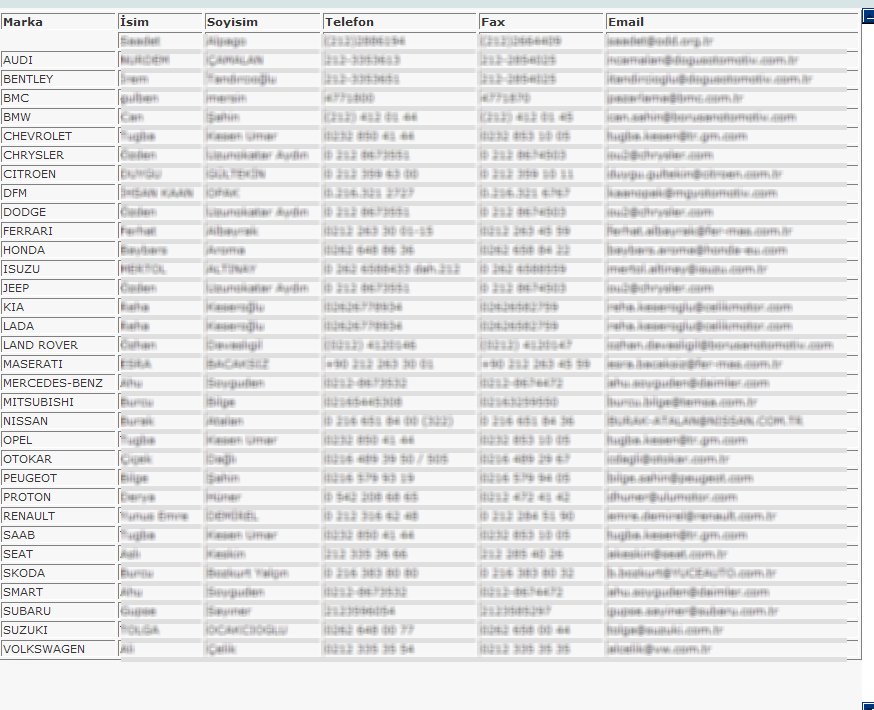Click the VOLKSWAGEN brand cell
The image size is (874, 710).
tap(58, 649)
